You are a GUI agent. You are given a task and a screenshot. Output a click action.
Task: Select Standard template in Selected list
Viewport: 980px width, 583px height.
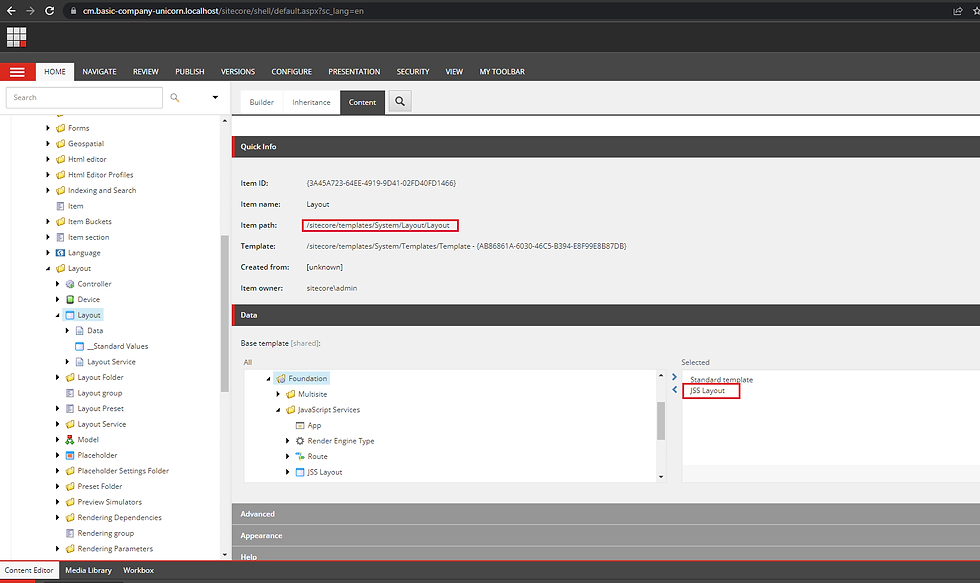click(721, 380)
